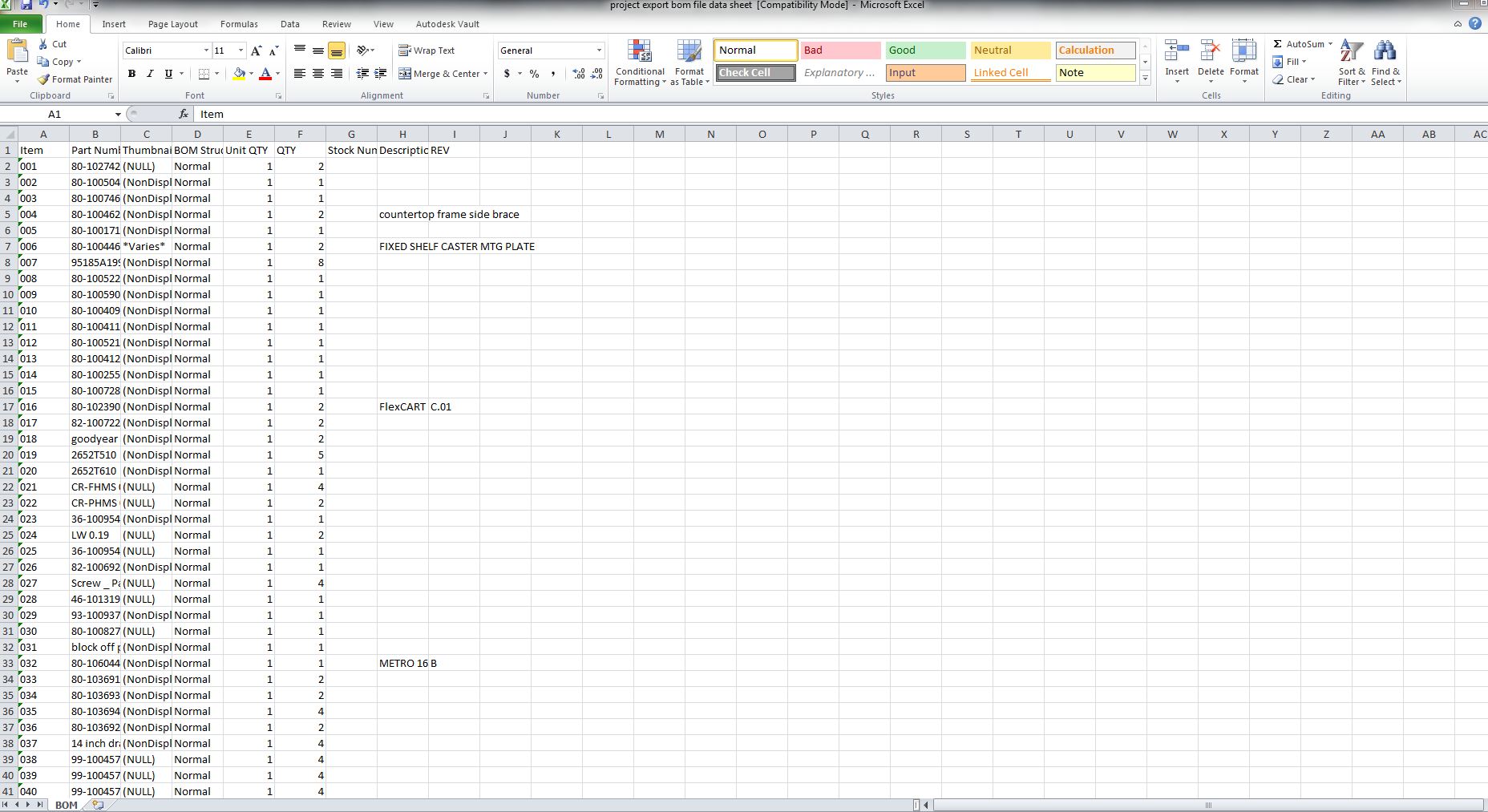Insert new worksheet icon

coord(98,805)
